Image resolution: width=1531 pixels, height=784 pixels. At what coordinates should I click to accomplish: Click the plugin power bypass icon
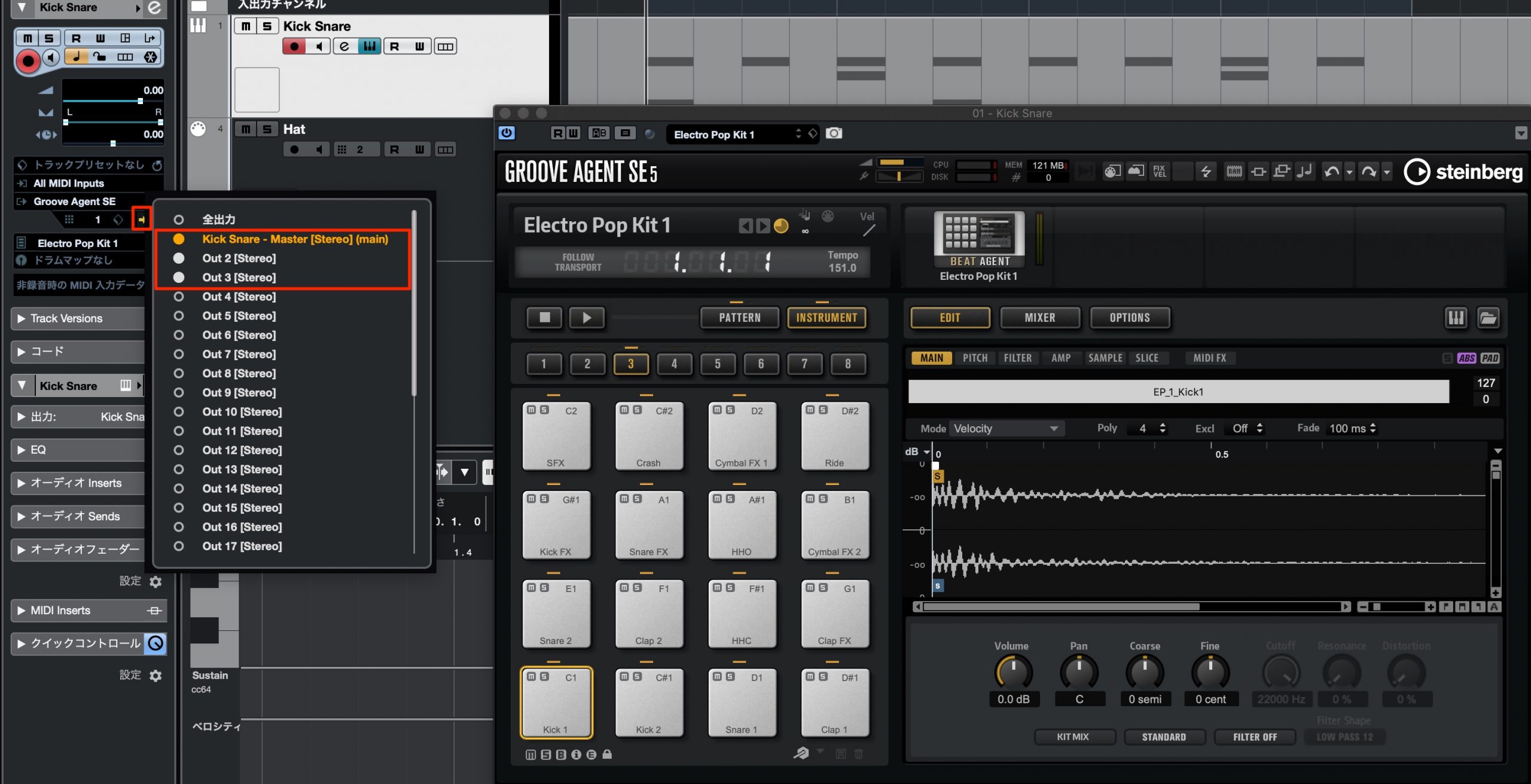[x=507, y=133]
